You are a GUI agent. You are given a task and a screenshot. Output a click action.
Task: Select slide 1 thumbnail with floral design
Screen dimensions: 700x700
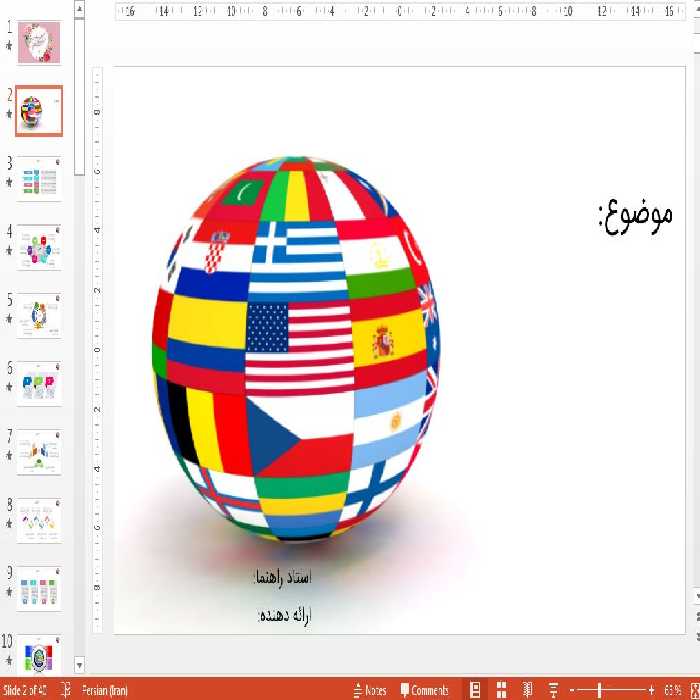coord(40,42)
